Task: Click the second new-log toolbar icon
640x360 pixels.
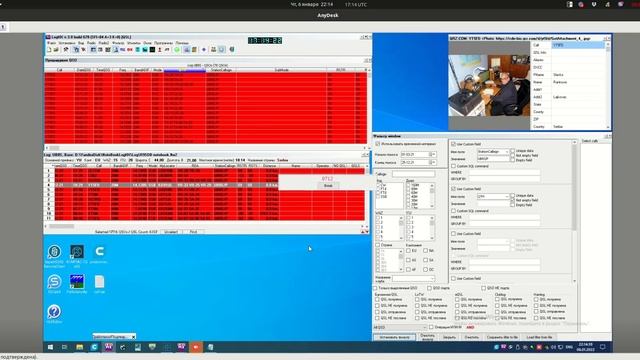Action: coord(56,49)
